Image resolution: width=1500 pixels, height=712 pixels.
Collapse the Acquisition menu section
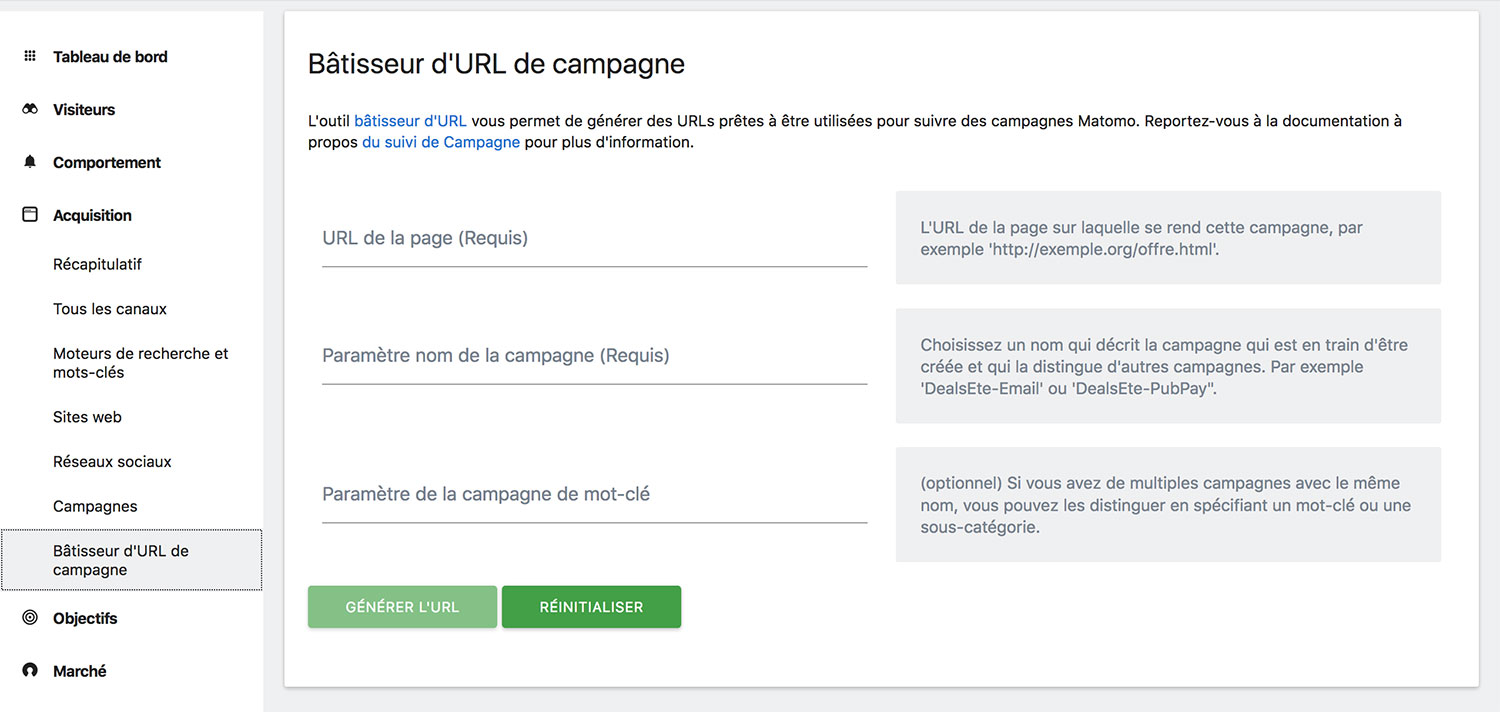[x=92, y=216]
